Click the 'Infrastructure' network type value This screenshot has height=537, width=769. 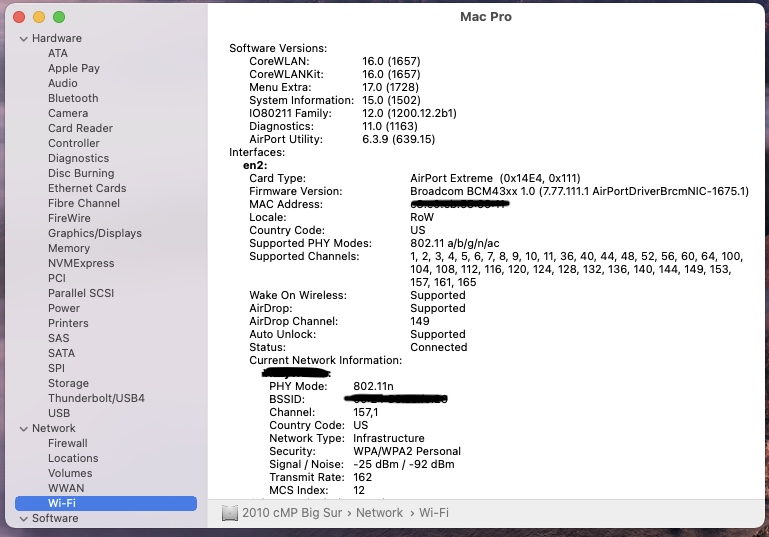click(389, 438)
